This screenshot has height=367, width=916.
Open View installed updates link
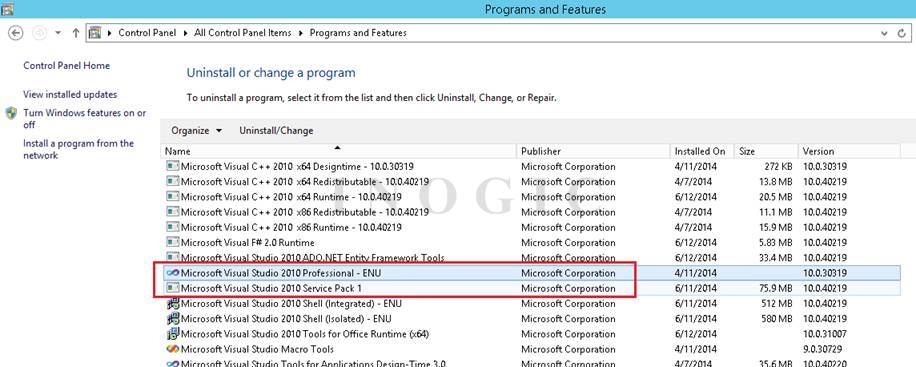tap(70, 94)
